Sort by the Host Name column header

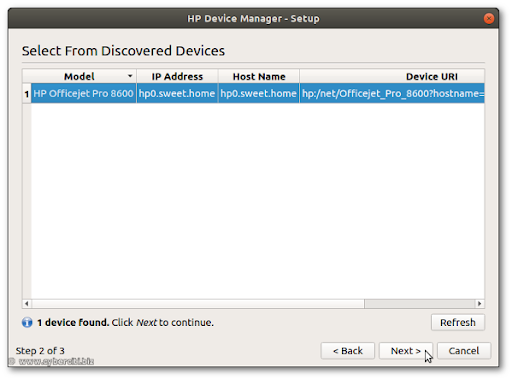[x=259, y=76]
